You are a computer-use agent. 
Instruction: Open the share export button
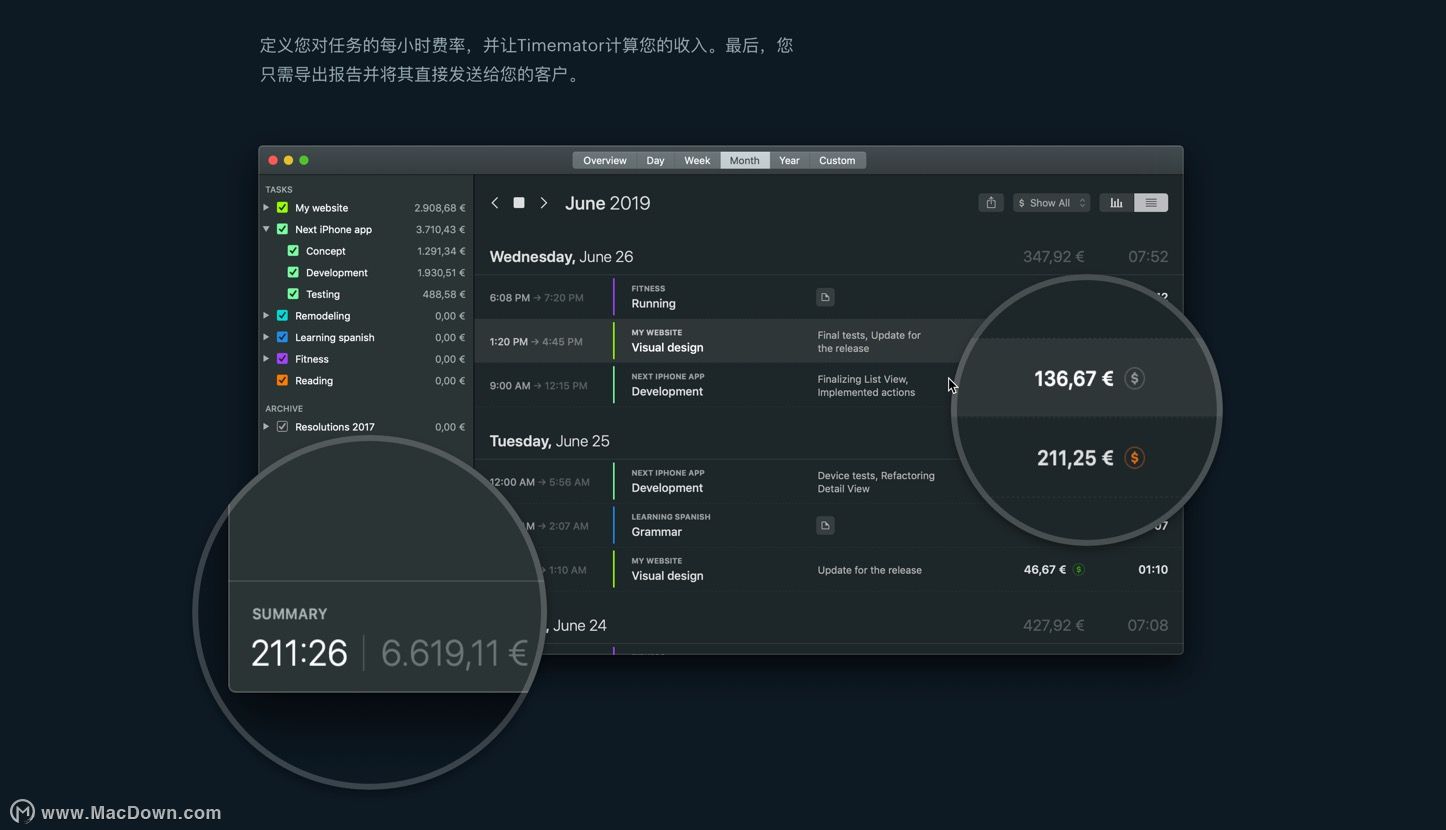coord(991,203)
